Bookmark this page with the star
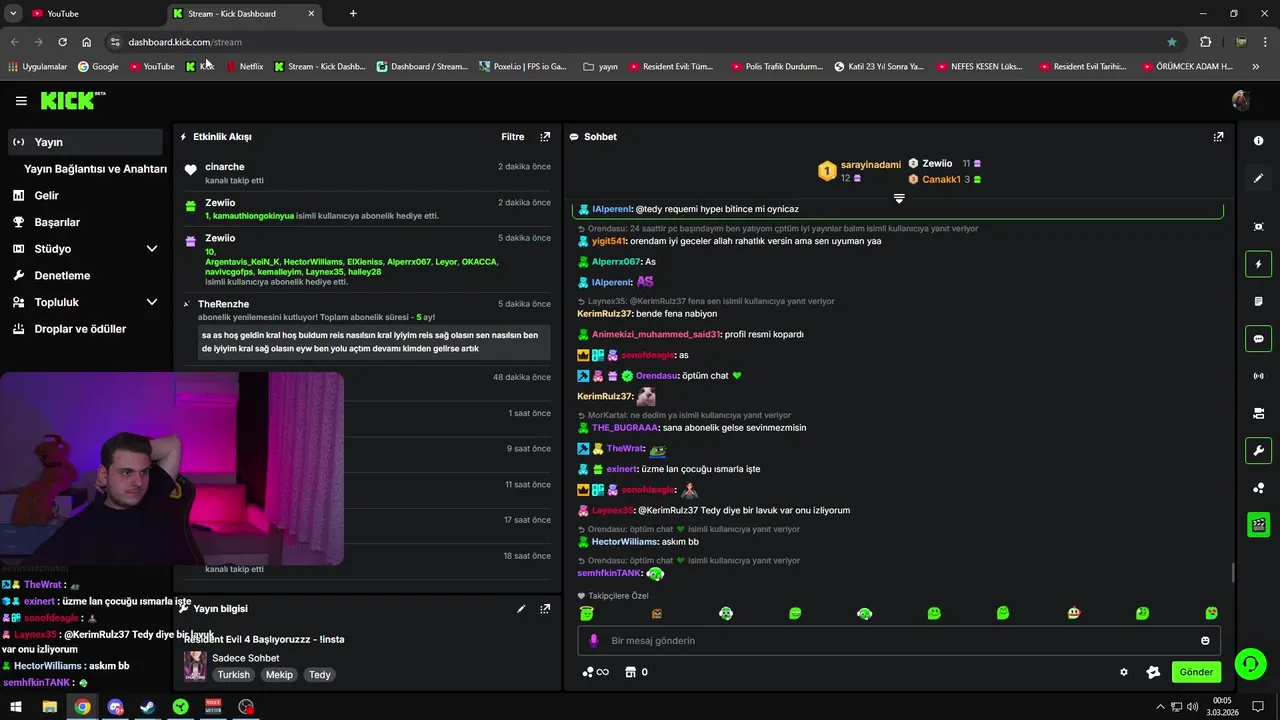Image resolution: width=1280 pixels, height=720 pixels. [x=1172, y=42]
